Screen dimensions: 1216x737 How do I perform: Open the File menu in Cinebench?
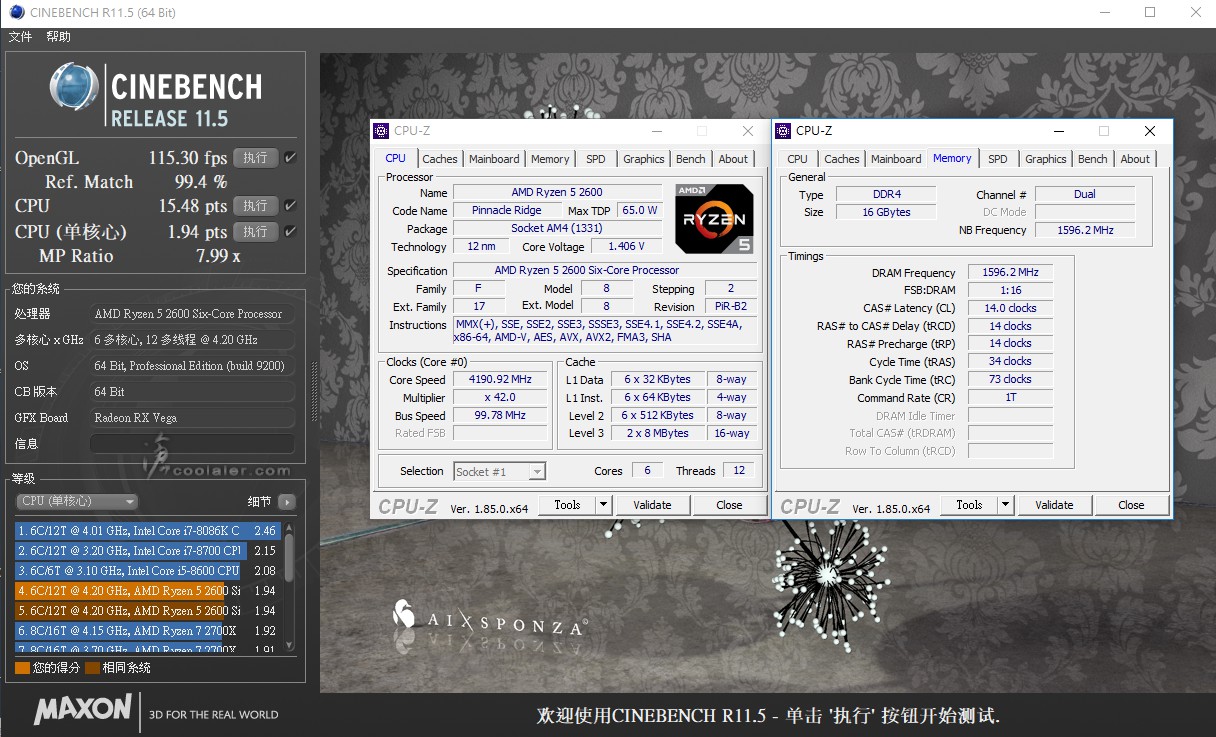click(20, 37)
